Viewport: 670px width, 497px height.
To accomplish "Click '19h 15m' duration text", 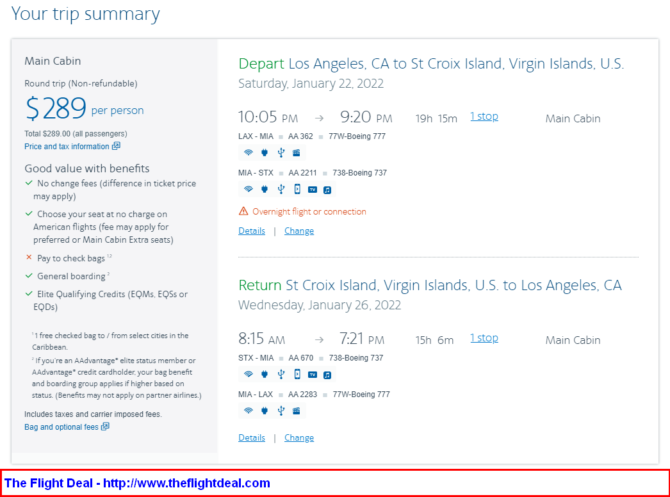I will (436, 118).
